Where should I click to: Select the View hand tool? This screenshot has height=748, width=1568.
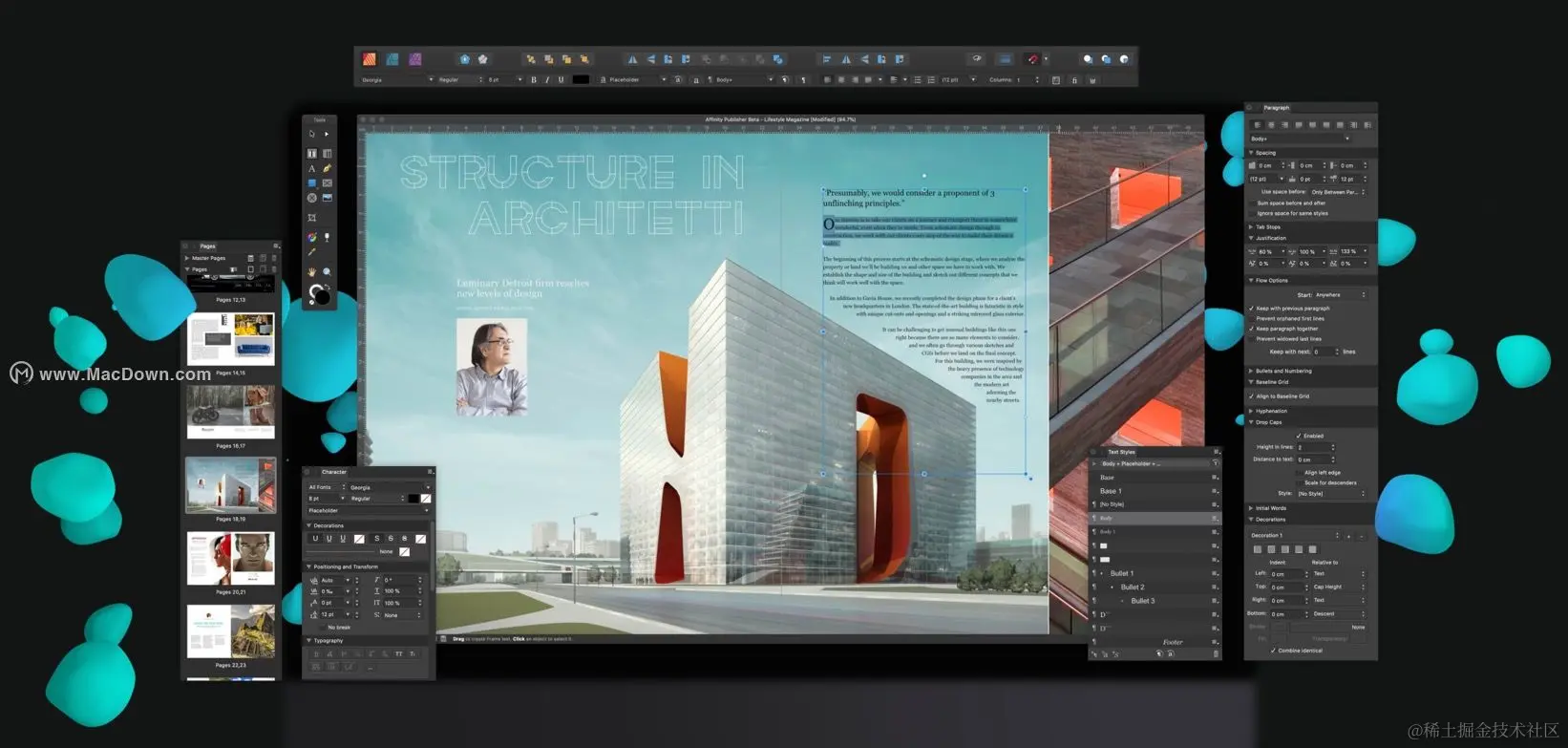(x=311, y=272)
